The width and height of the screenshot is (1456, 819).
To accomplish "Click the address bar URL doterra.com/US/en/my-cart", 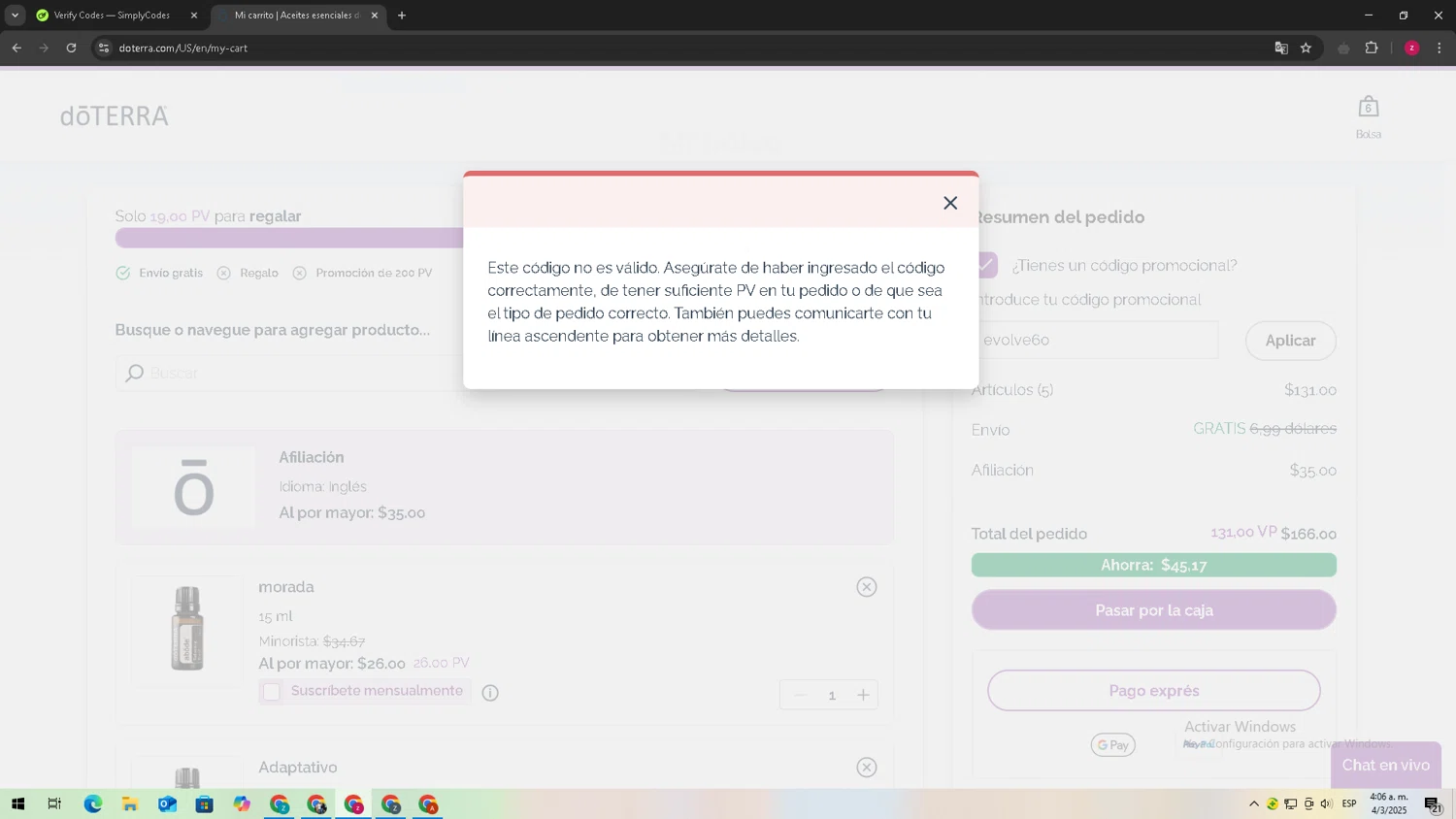I will pos(183,48).
